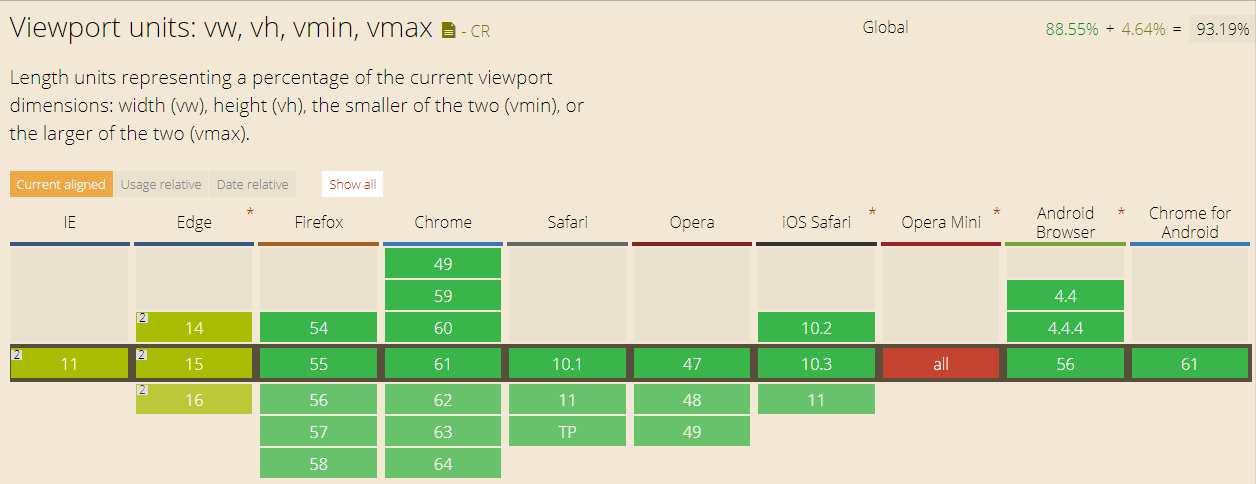
Task: Click the Show all button
Action: click(353, 184)
